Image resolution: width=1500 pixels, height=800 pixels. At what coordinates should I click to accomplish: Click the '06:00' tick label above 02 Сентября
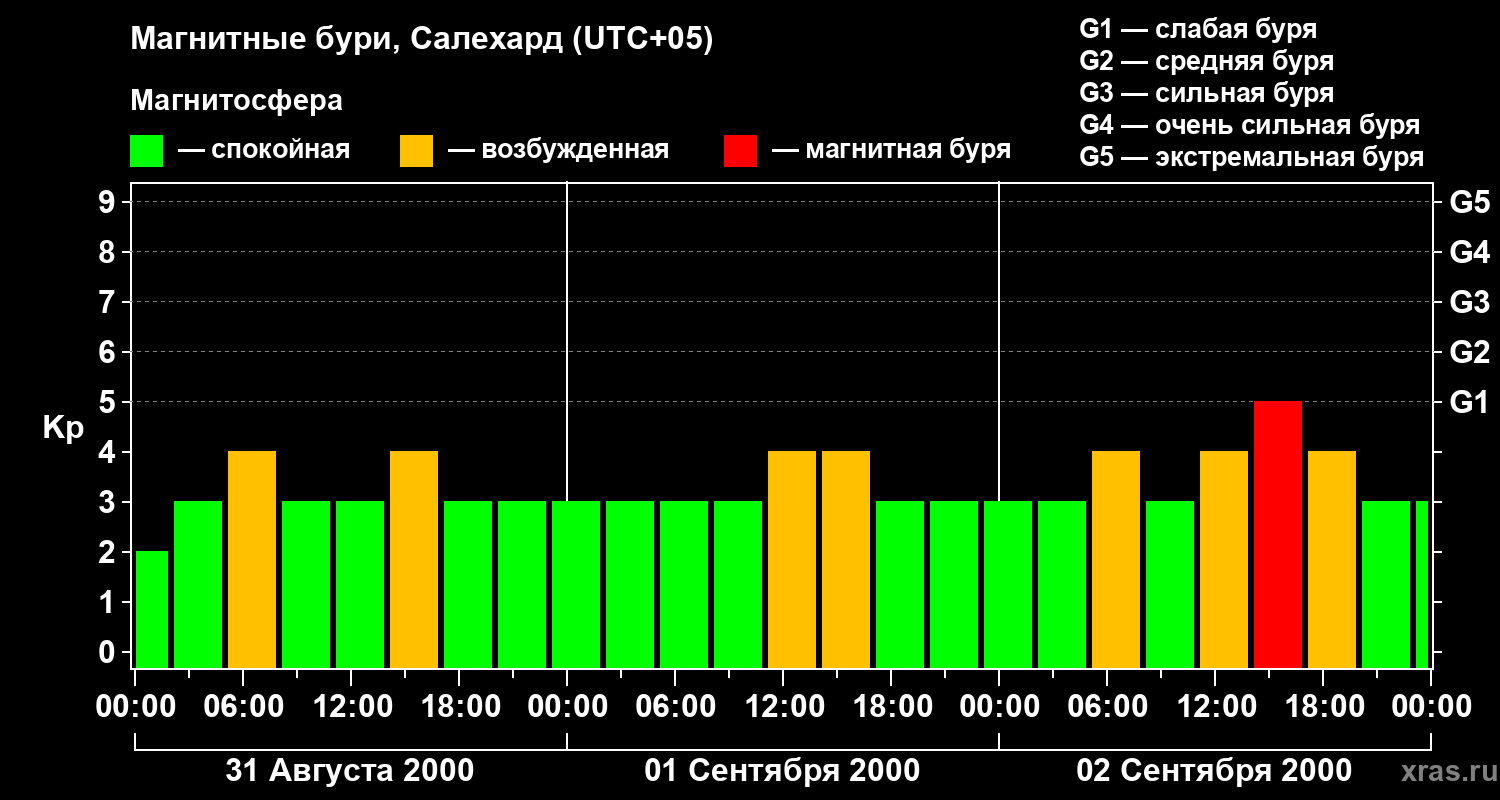coord(1109,707)
